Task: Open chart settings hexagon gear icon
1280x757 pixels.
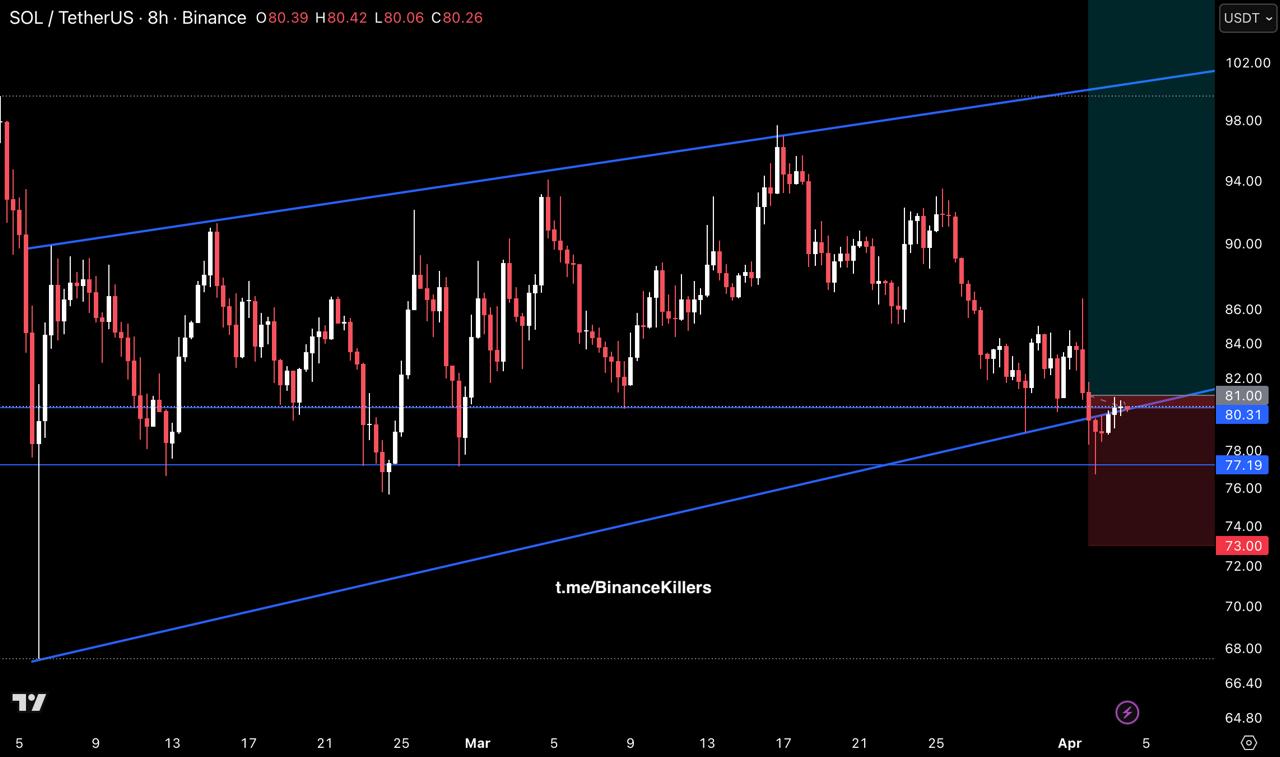Action: pos(1248,742)
